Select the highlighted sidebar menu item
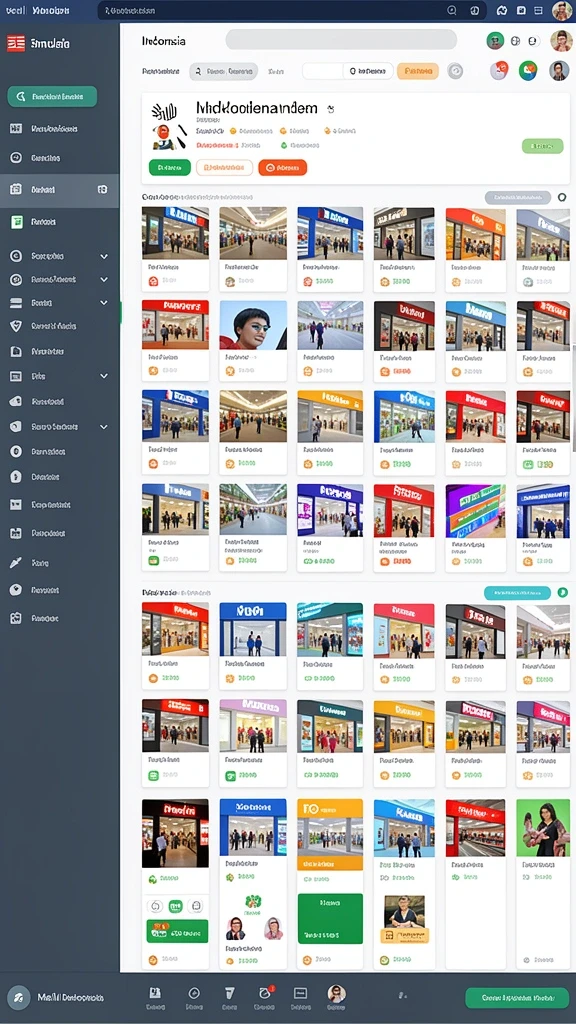The height and width of the screenshot is (1024, 576). click(x=59, y=190)
